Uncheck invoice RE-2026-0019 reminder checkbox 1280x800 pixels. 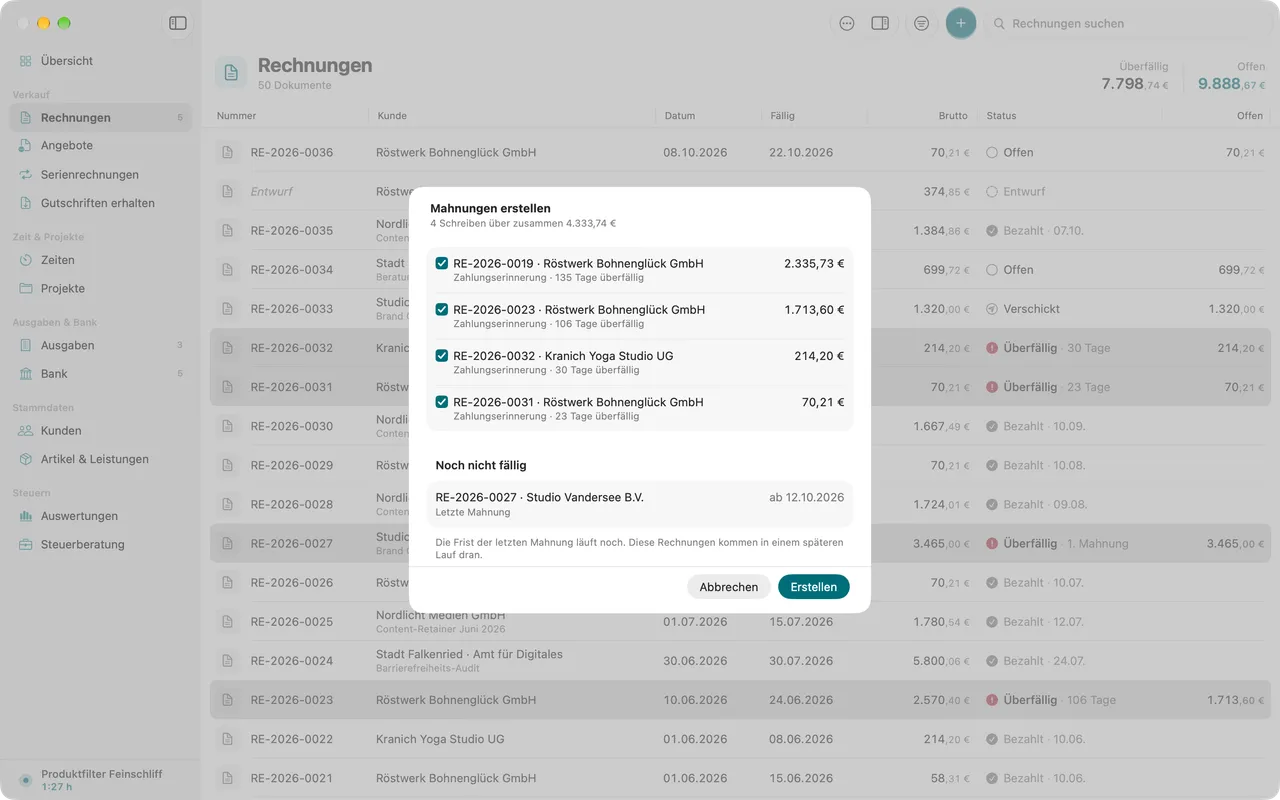(442, 263)
